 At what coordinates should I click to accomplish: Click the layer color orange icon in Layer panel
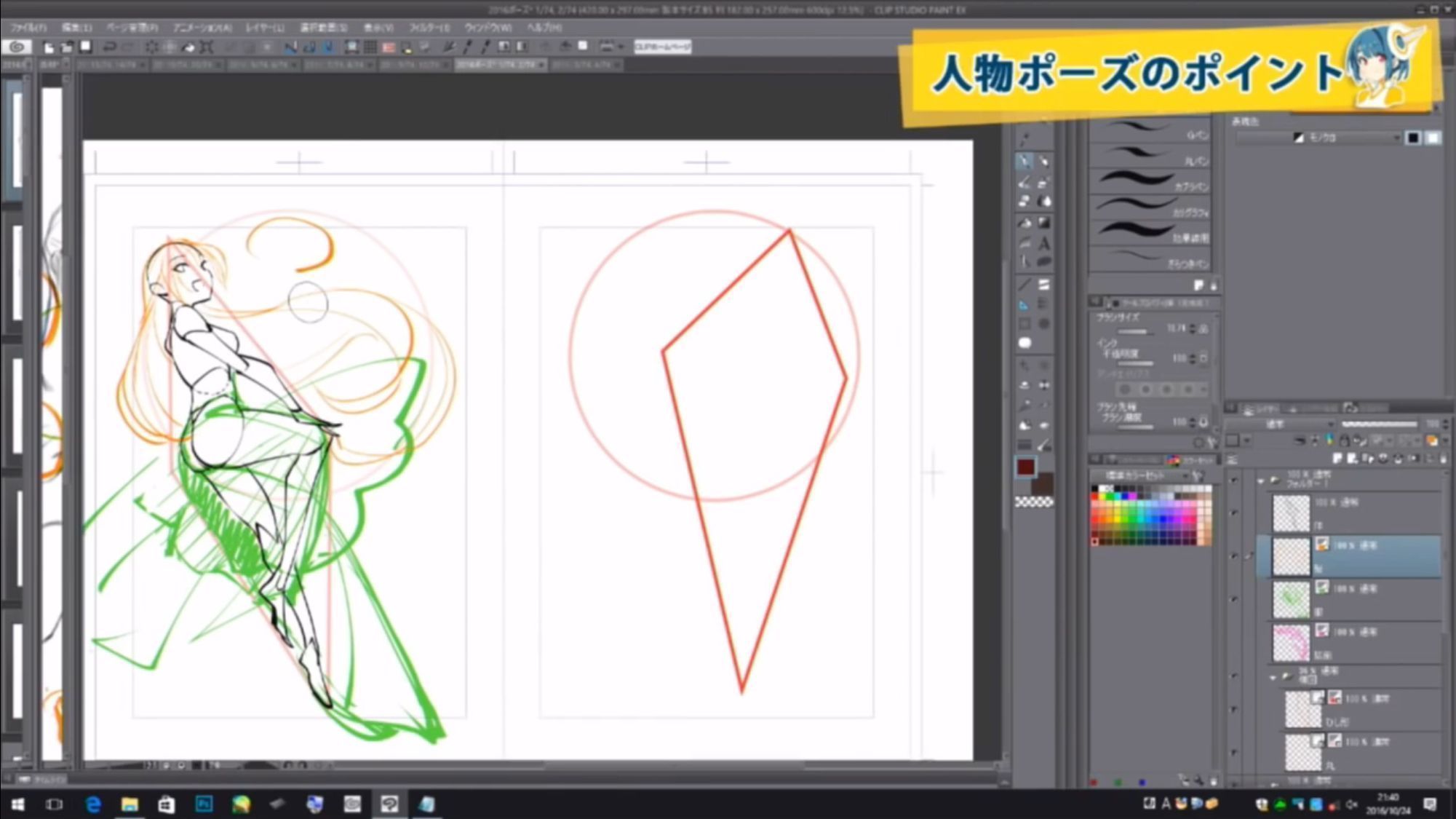tap(1432, 440)
